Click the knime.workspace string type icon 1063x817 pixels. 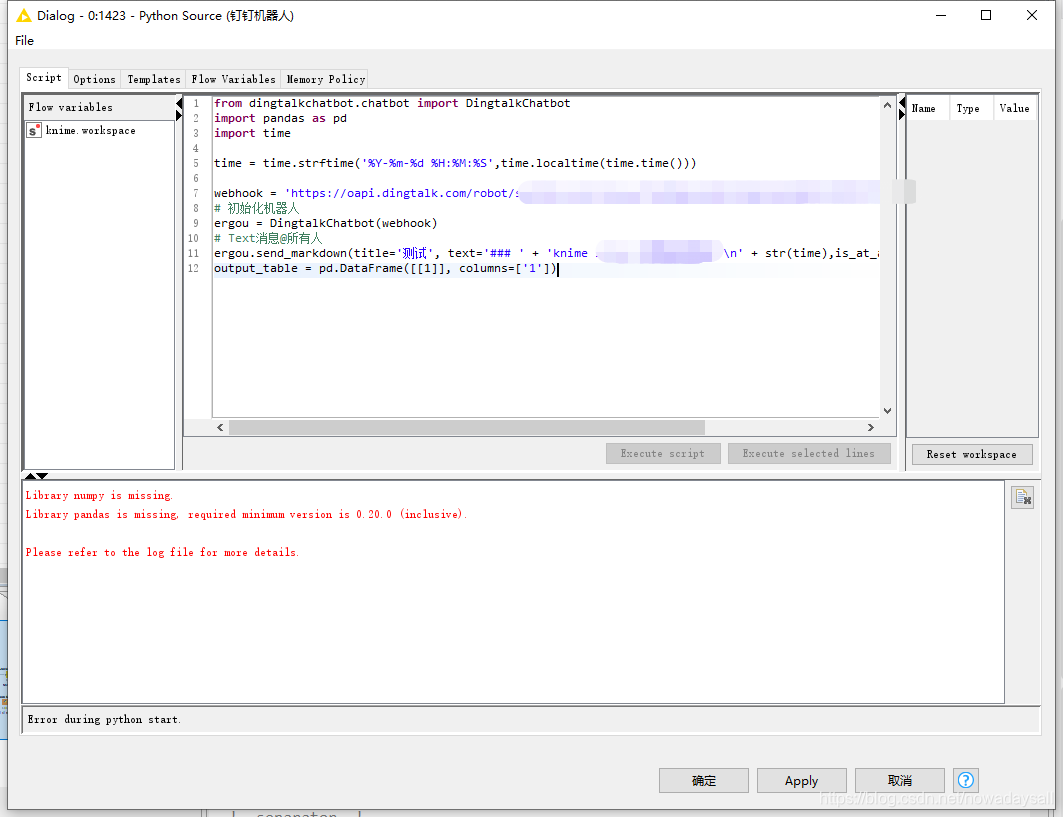34,130
